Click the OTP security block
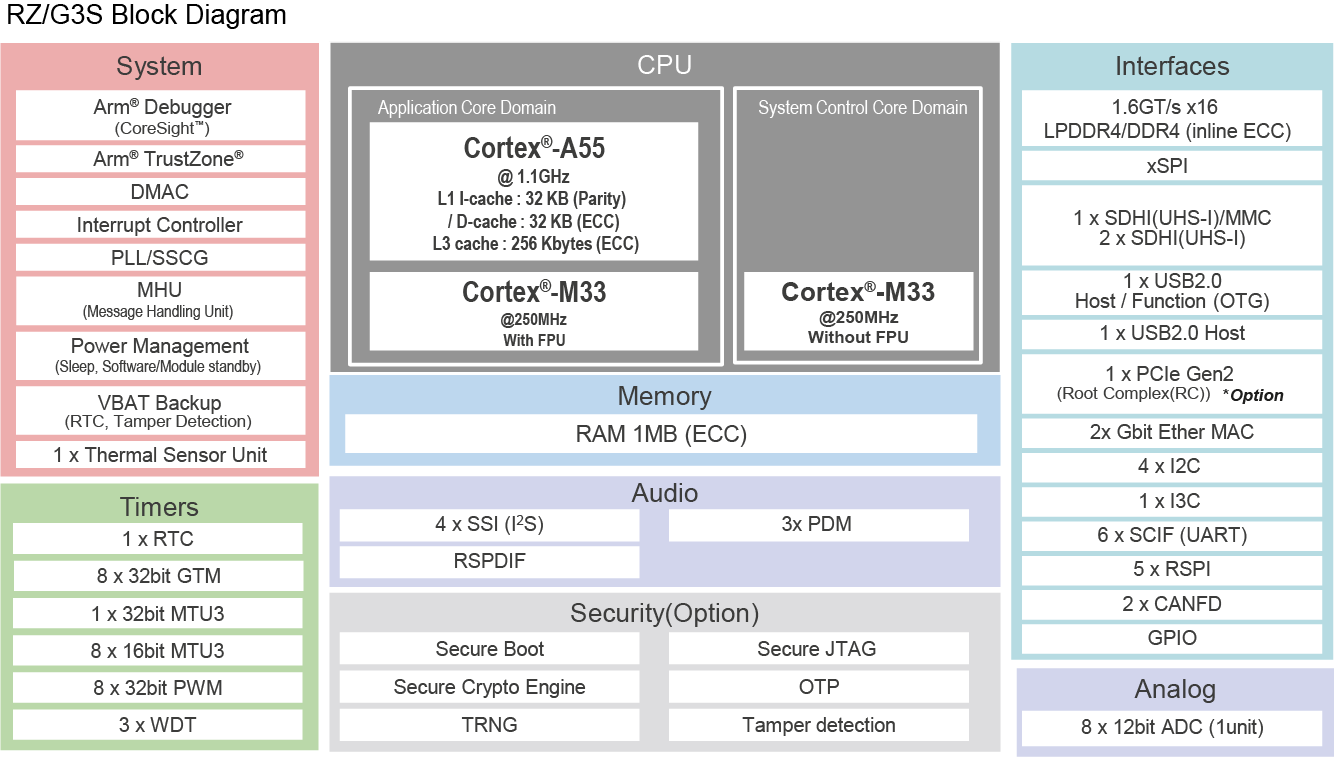Viewport: 1335px width, 757px height. (818, 687)
